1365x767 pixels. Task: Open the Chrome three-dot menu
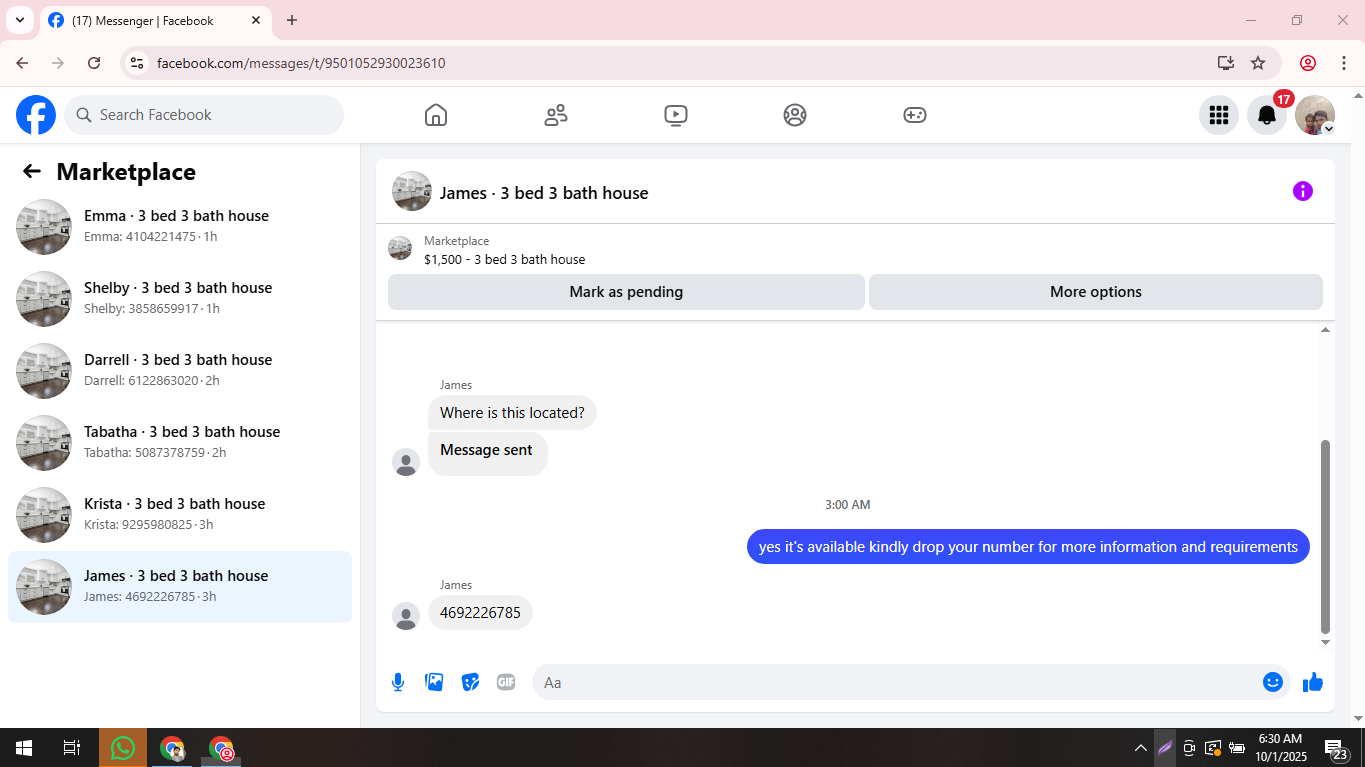(1343, 63)
